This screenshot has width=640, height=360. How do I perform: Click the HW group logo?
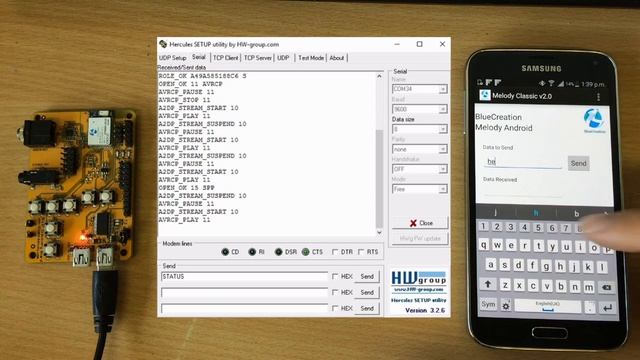[419, 278]
